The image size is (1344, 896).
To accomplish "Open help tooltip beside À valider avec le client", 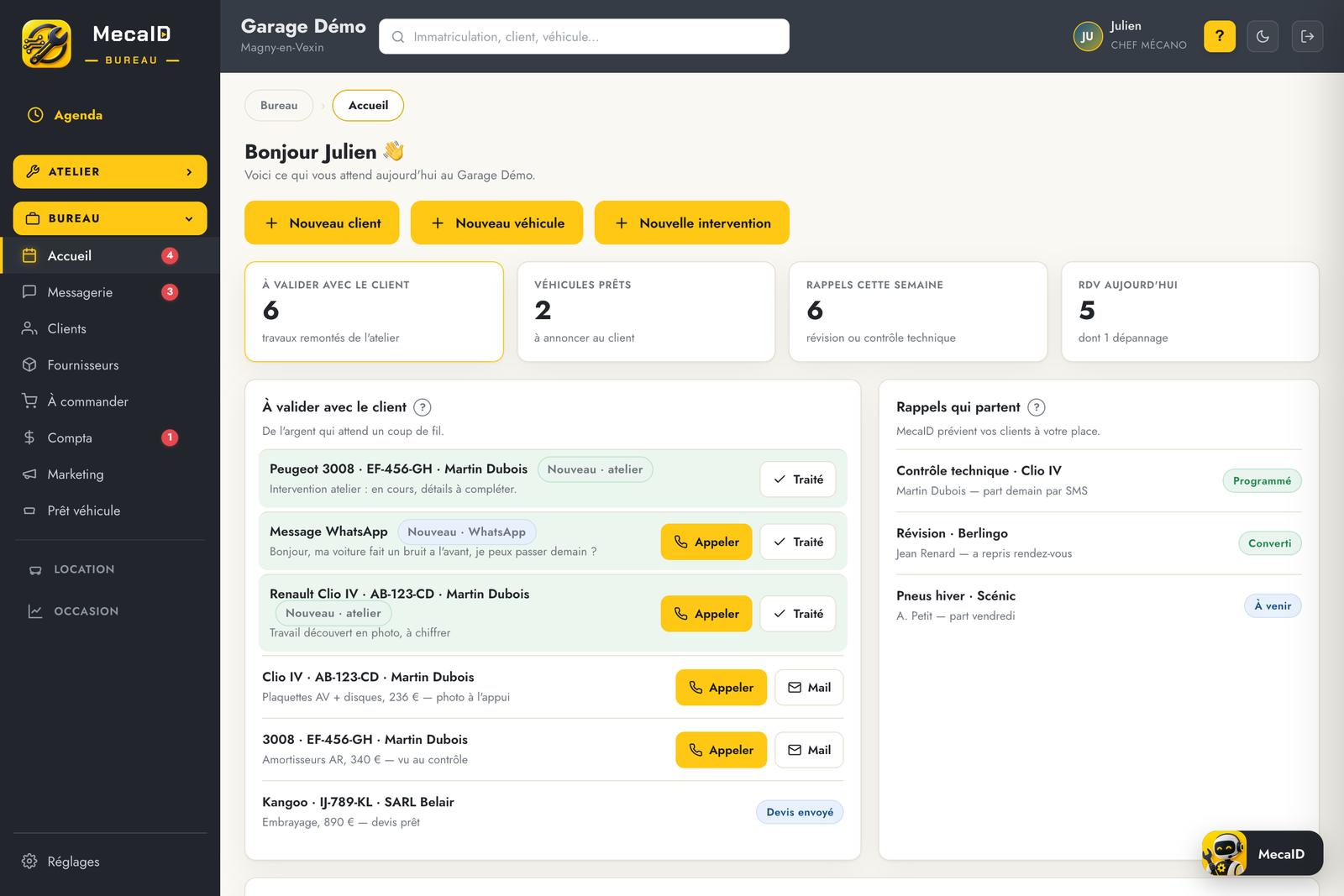I will 423,407.
